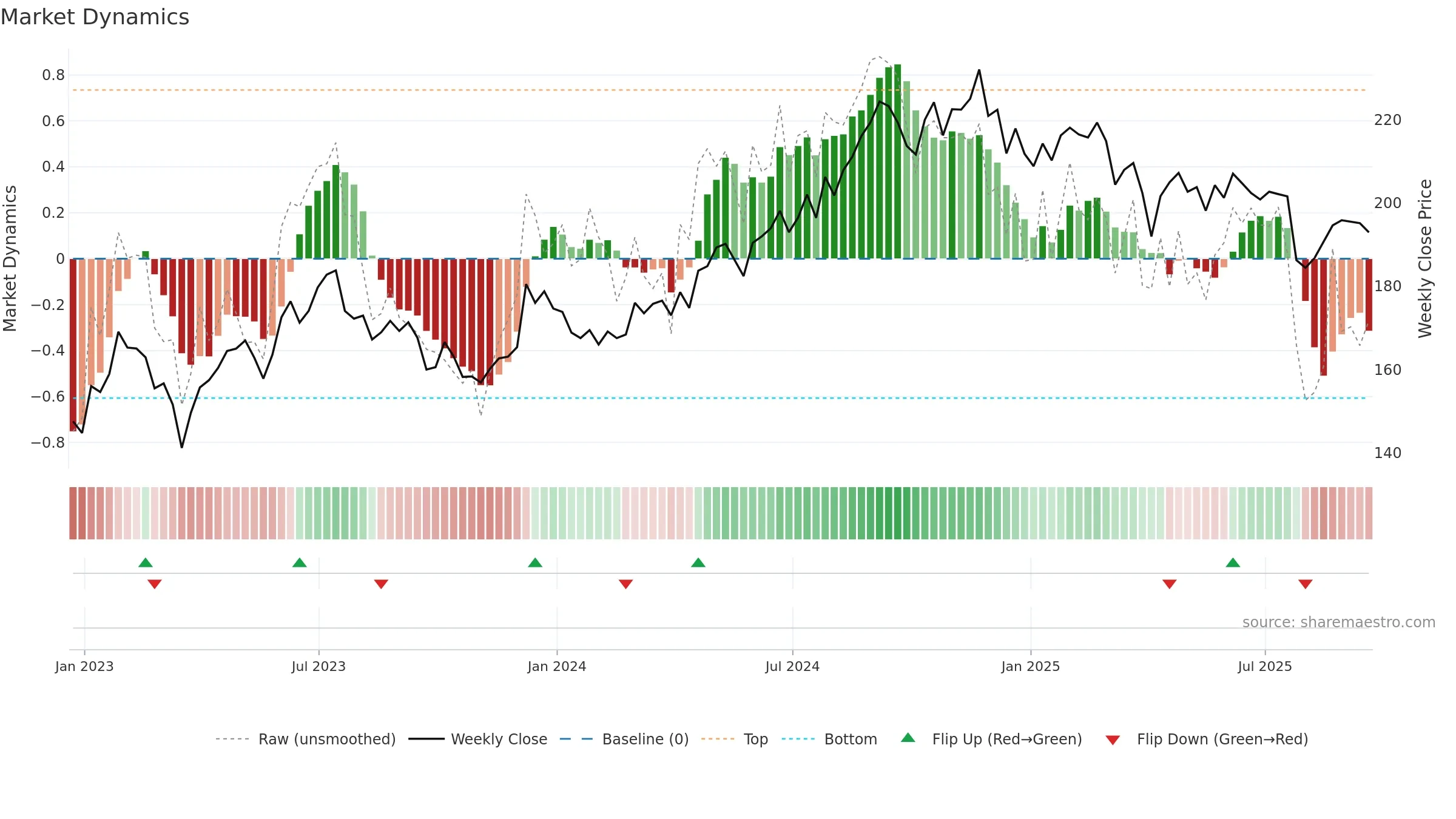This screenshot has height=819, width=1456.
Task: Click the source: sharemaestro.com text
Action: (x=1339, y=622)
